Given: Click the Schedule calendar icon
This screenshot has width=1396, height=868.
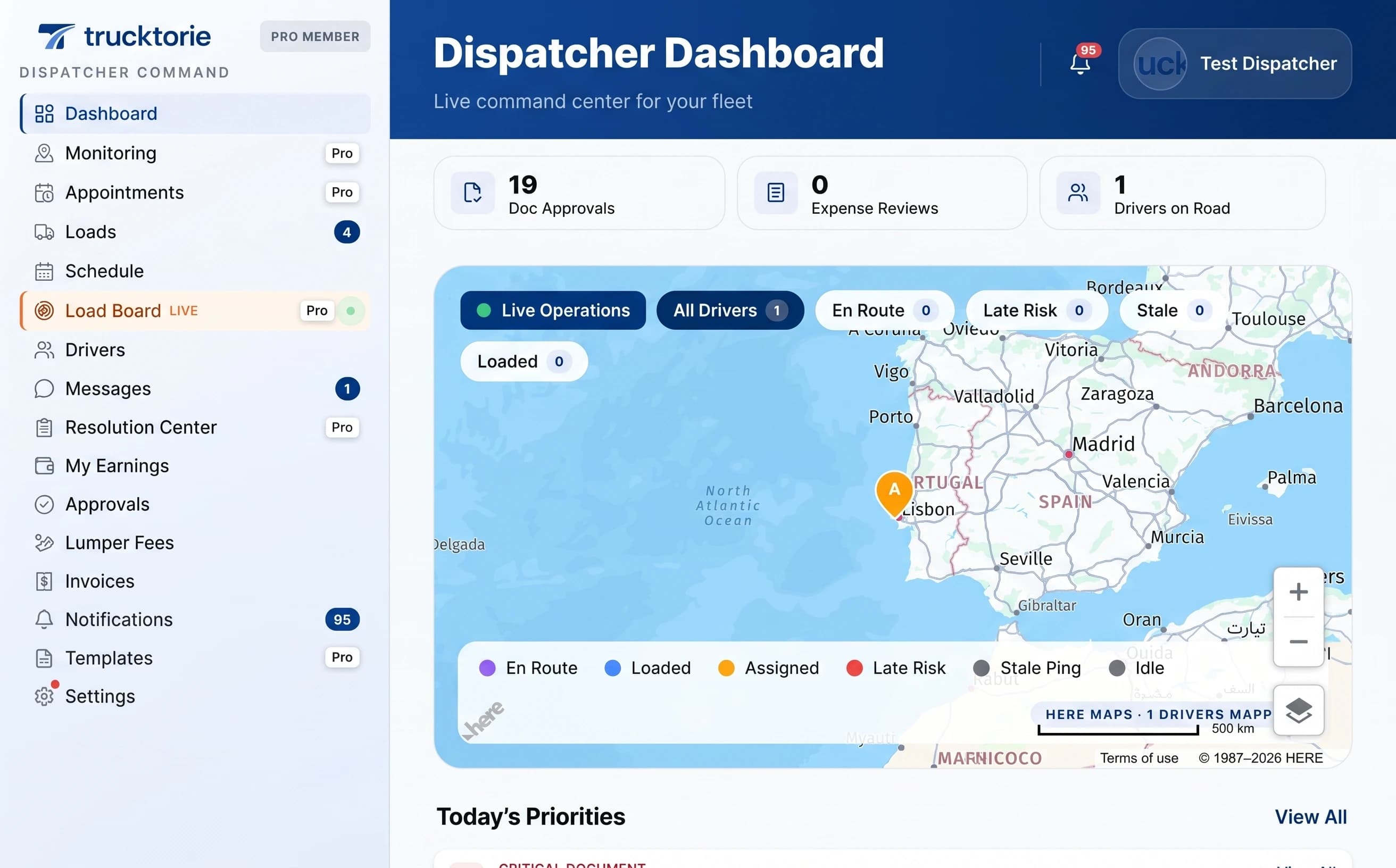Looking at the screenshot, I should 44,271.
